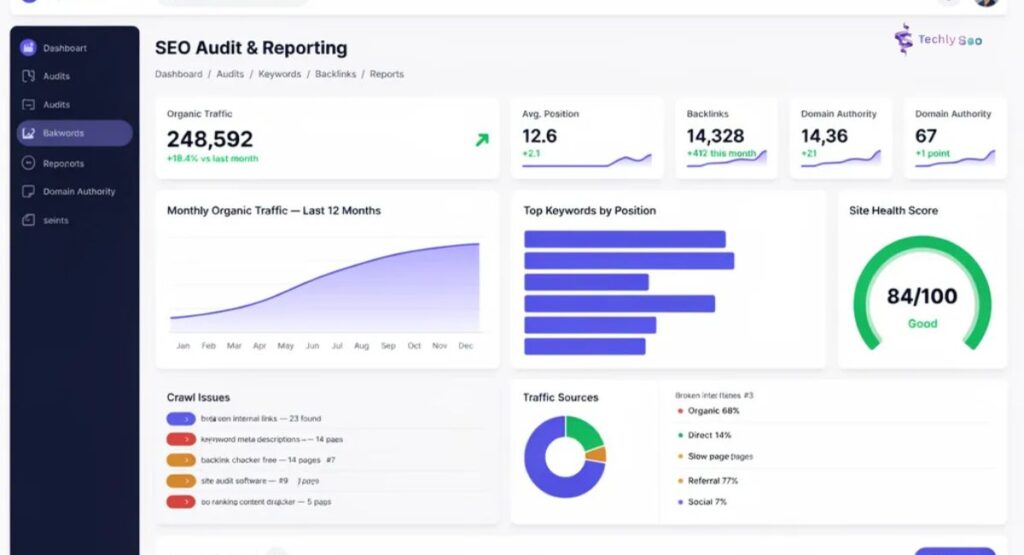
Task: Click the green Site Health gauge arc
Action: pos(922,243)
